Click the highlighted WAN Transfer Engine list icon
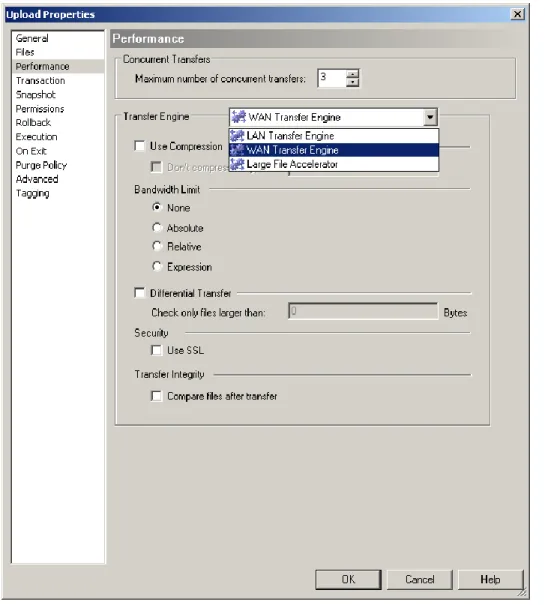545x605 pixels. (237, 150)
